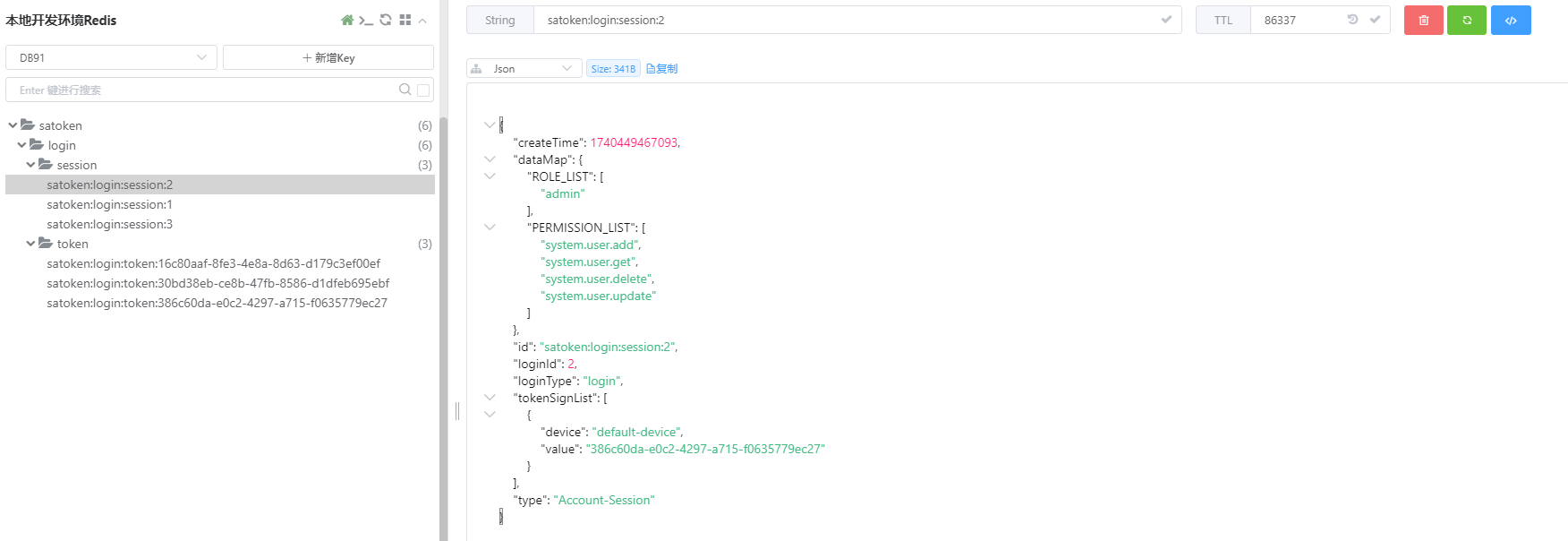Collapse the session folder in key tree

[x=31, y=165]
